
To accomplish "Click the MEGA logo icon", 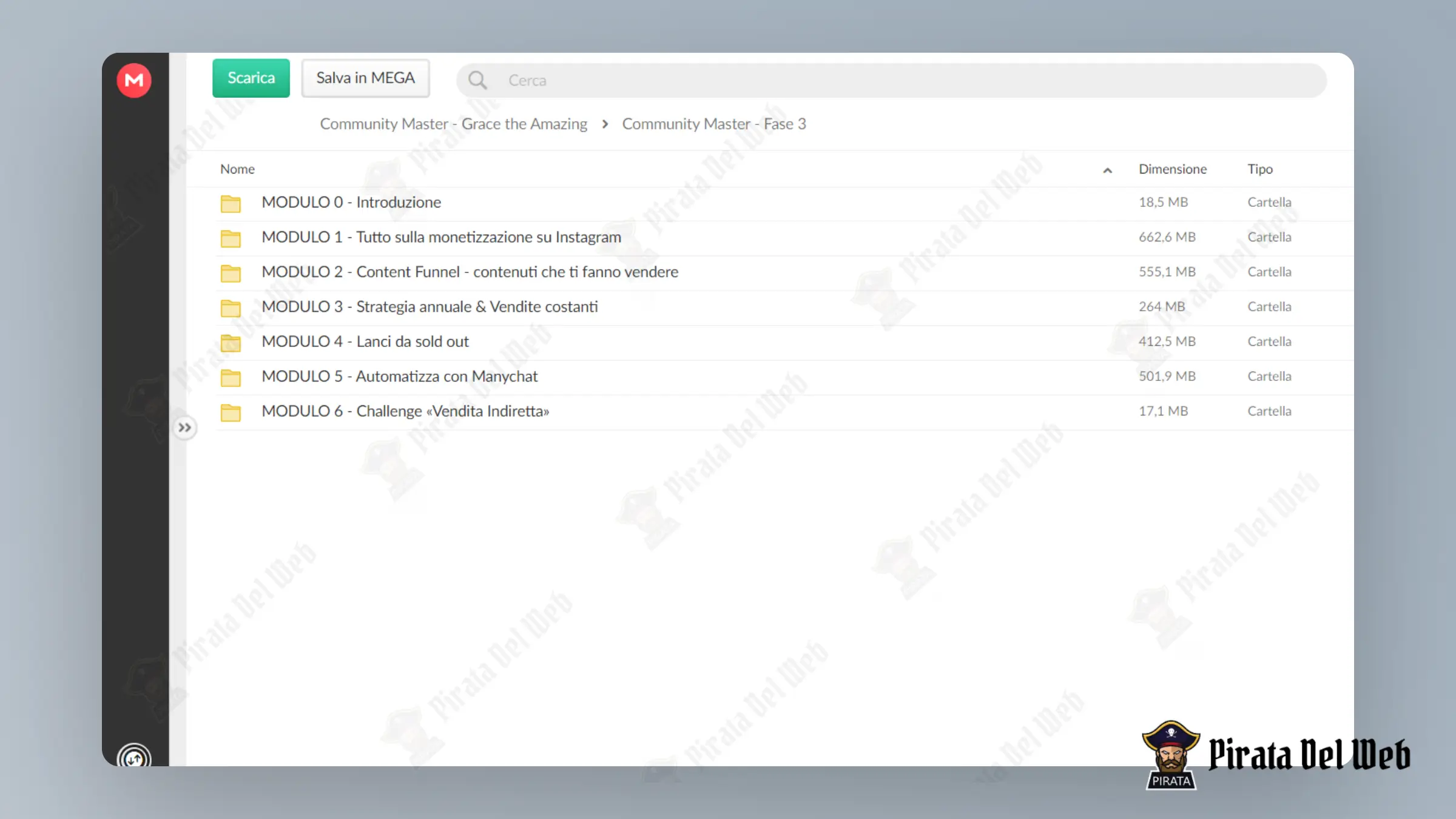I will point(134,80).
